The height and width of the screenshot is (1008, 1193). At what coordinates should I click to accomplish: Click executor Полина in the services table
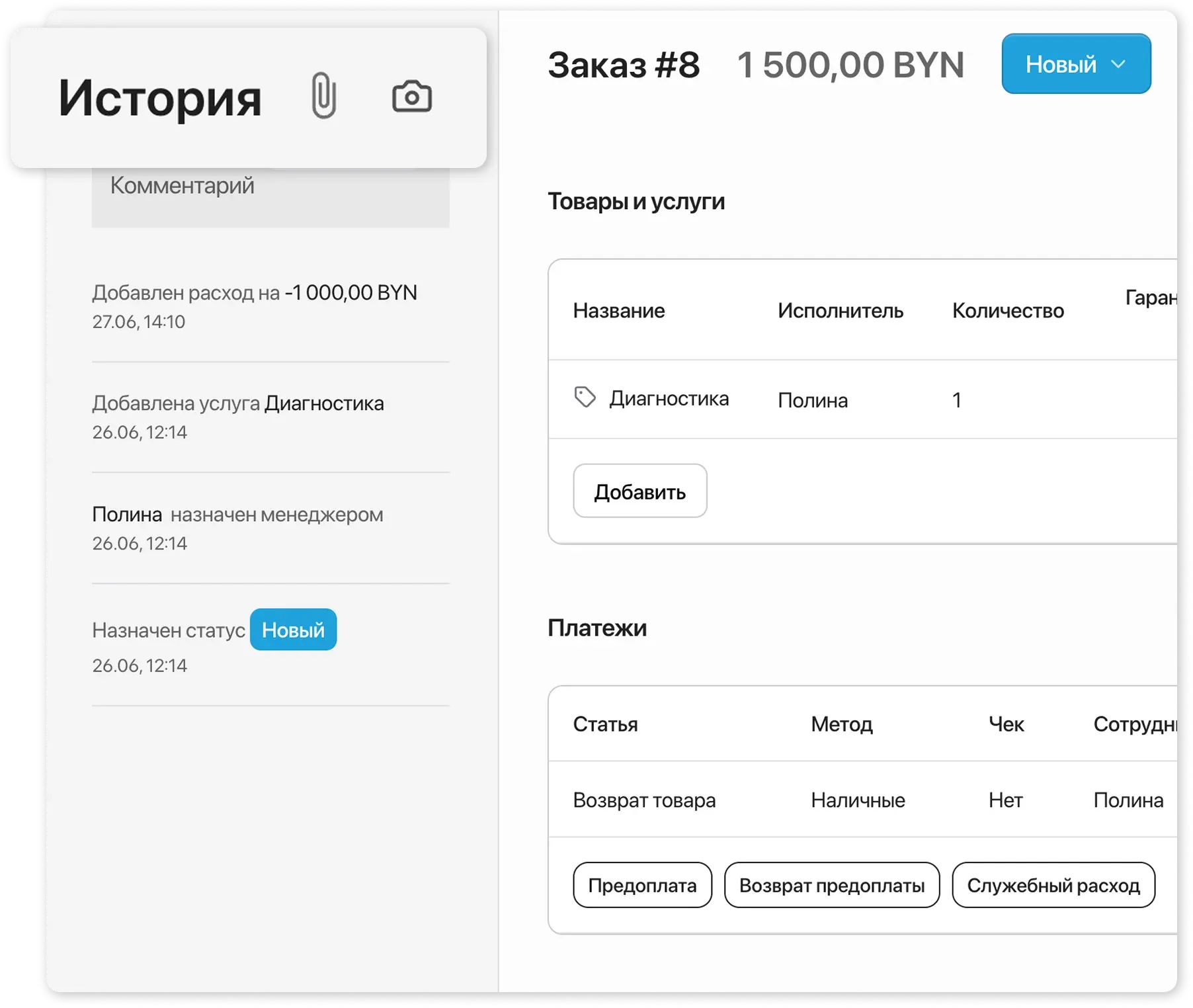coord(813,399)
